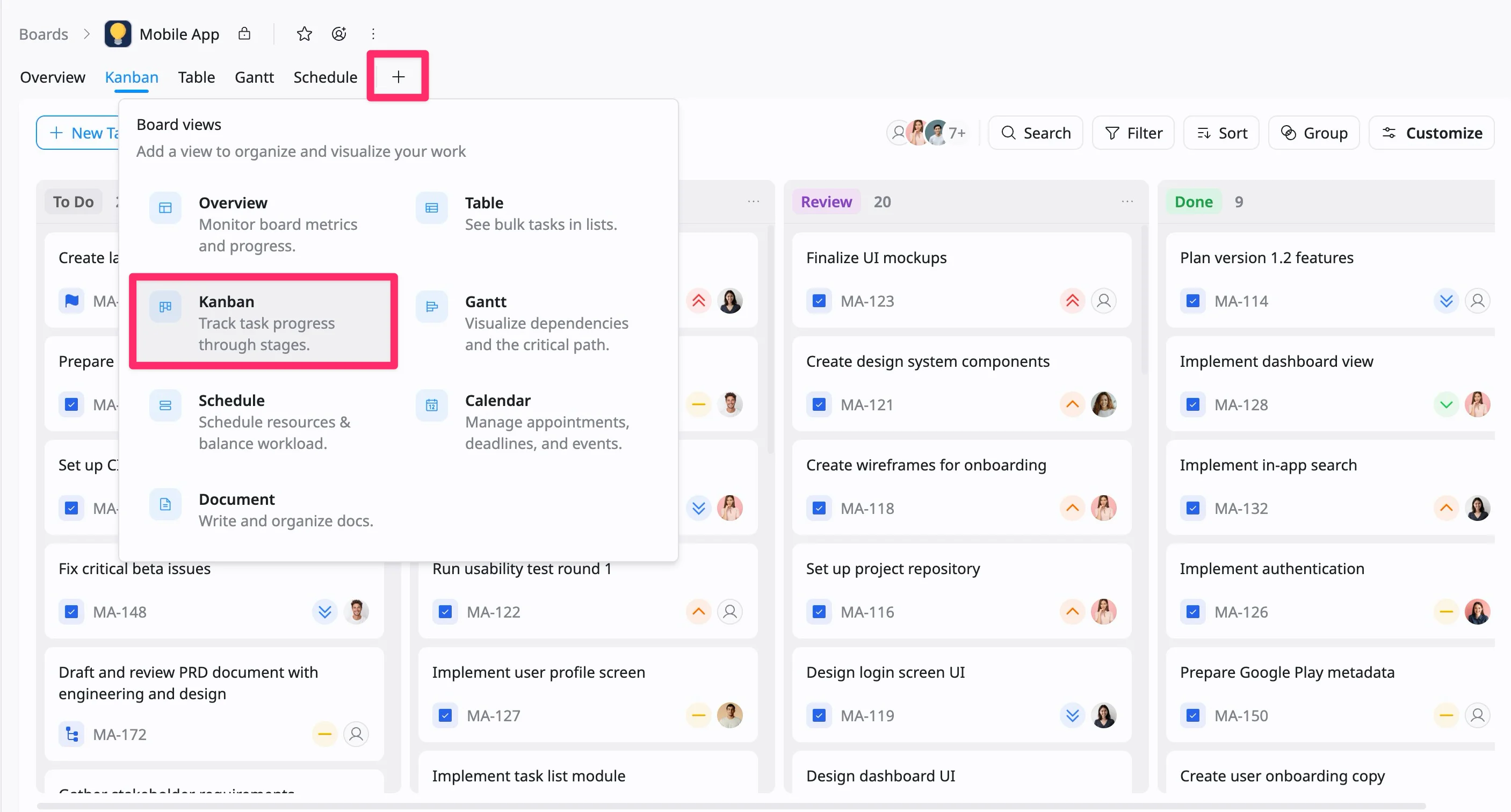Toggle the MA-116 task checkbox
Image resolution: width=1511 pixels, height=812 pixels.
[x=819, y=612]
